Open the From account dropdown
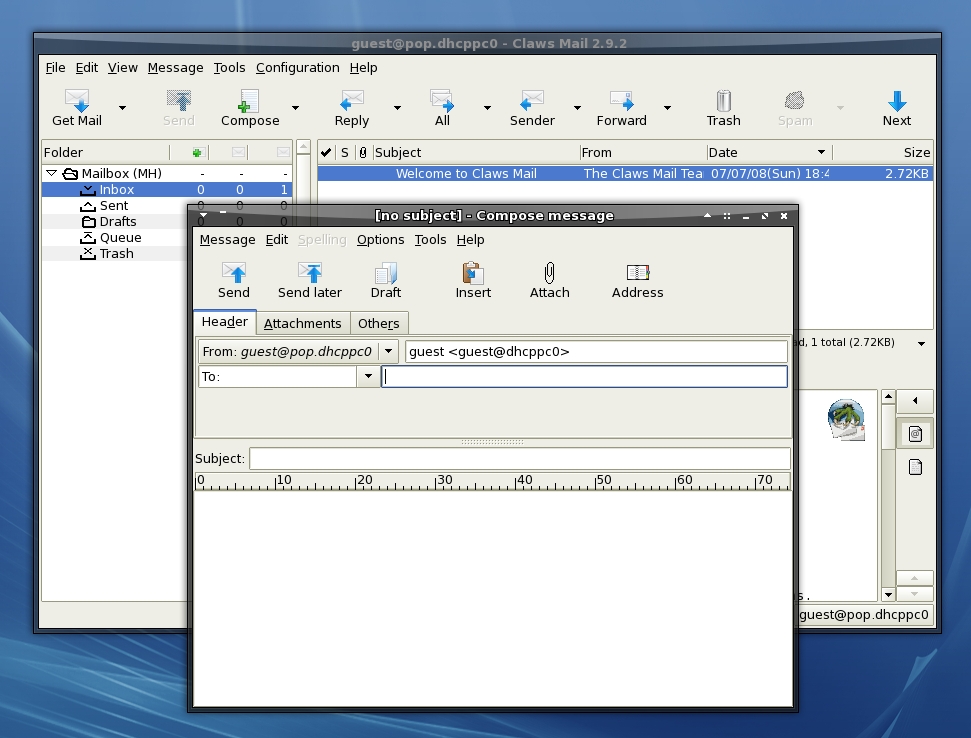Viewport: 971px width, 738px height. [388, 351]
